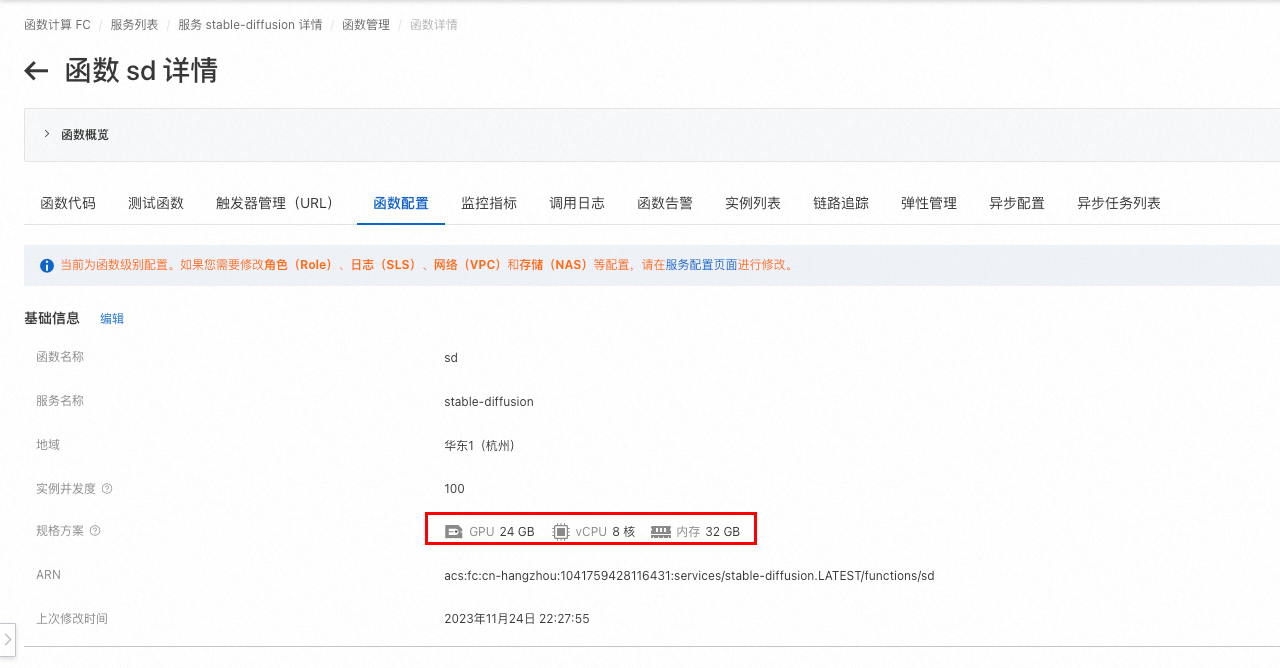The width and height of the screenshot is (1280, 668).
Task: Click the 服务 stable-diffusion 详情 breadcrumb
Action: pos(250,24)
